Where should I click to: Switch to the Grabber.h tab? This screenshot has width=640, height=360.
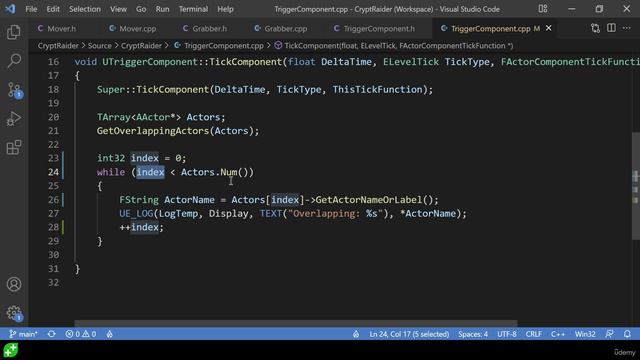point(209,29)
